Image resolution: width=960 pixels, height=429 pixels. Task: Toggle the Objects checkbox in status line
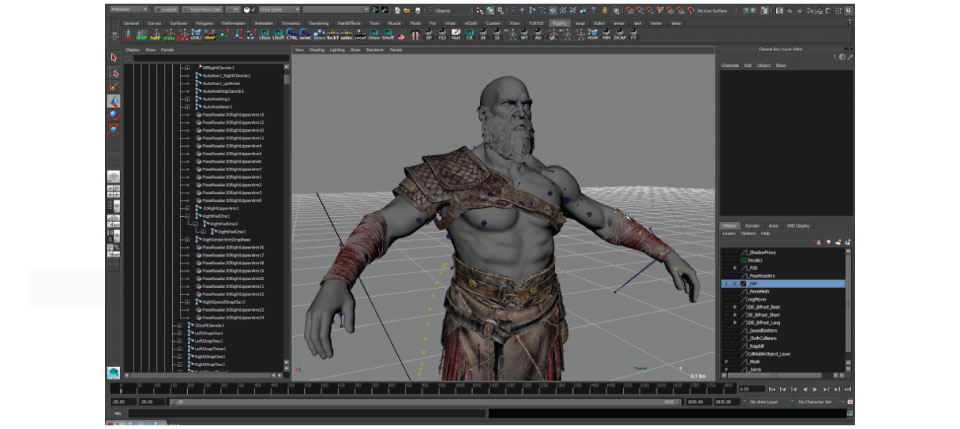[431, 10]
